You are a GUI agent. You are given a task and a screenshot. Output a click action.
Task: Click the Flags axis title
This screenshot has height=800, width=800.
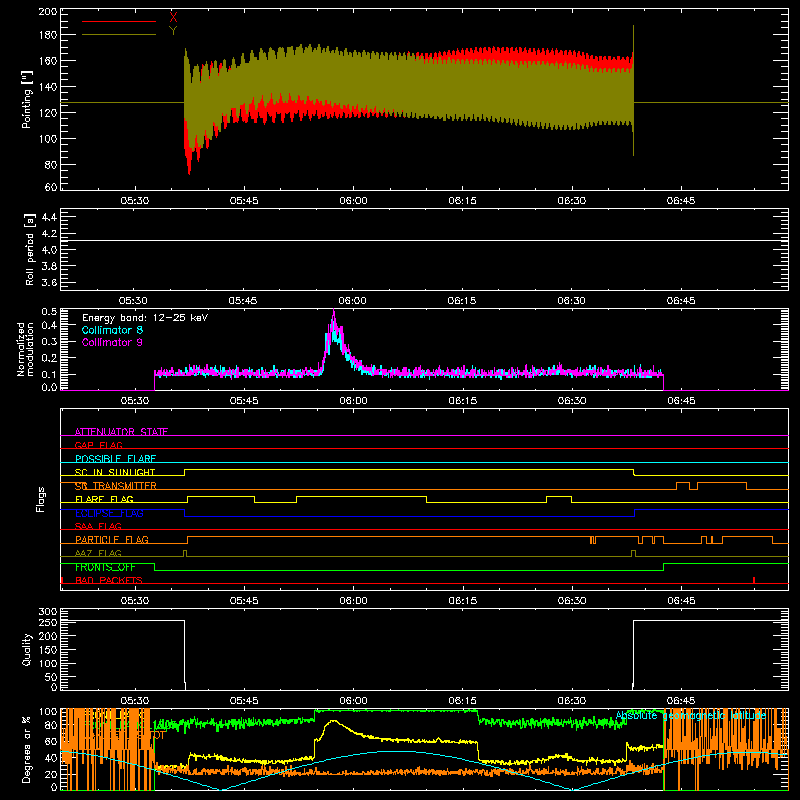tap(41, 499)
